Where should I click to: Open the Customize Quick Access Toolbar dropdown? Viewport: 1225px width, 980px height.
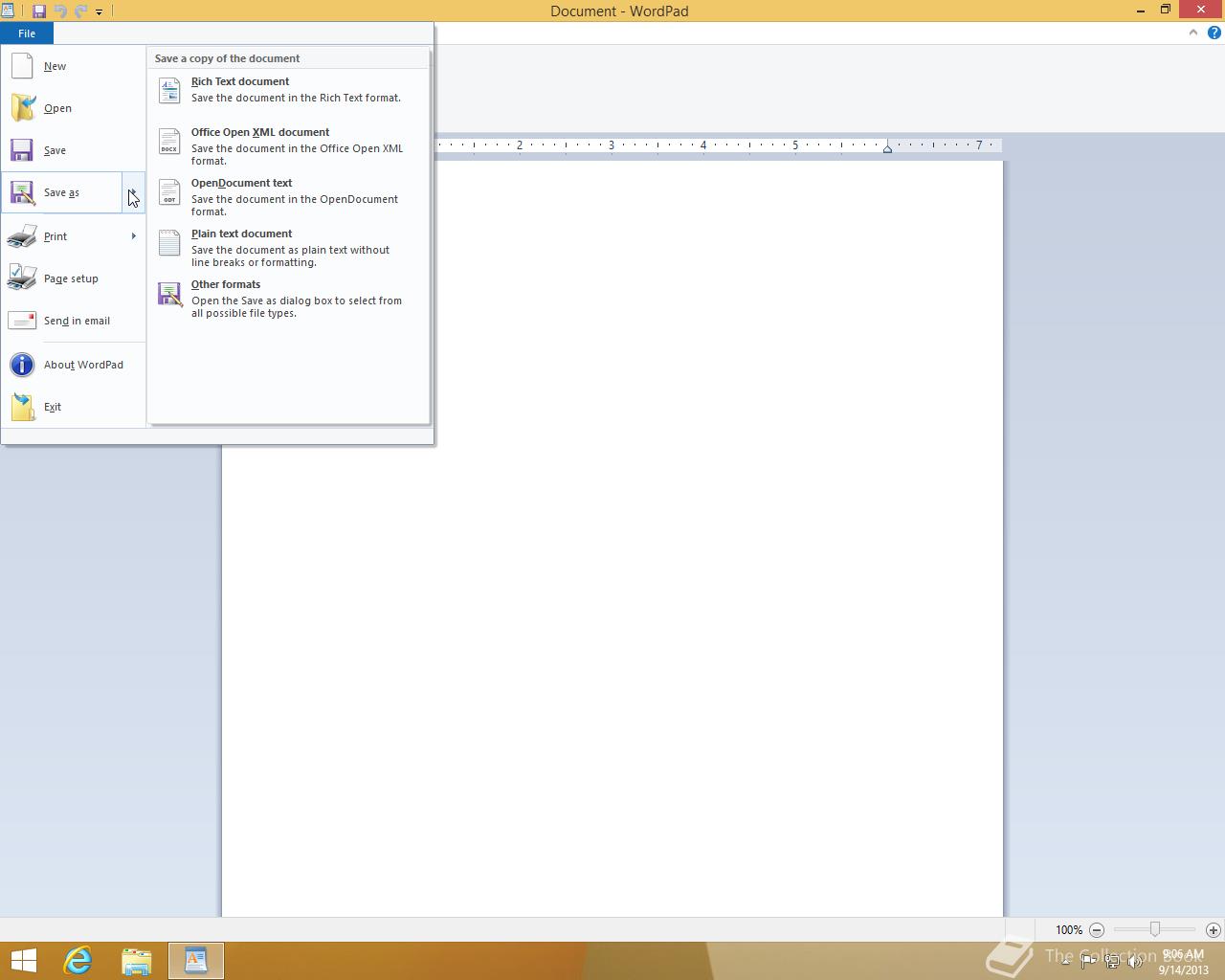[99, 12]
